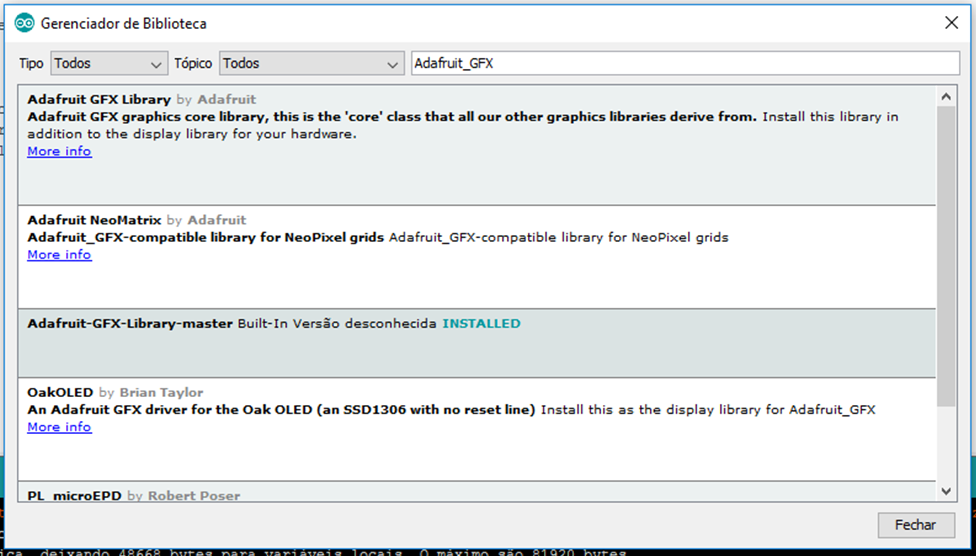Close the Gerenciador de Biblioteca dialog
The width and height of the screenshot is (976, 556).
tap(951, 23)
